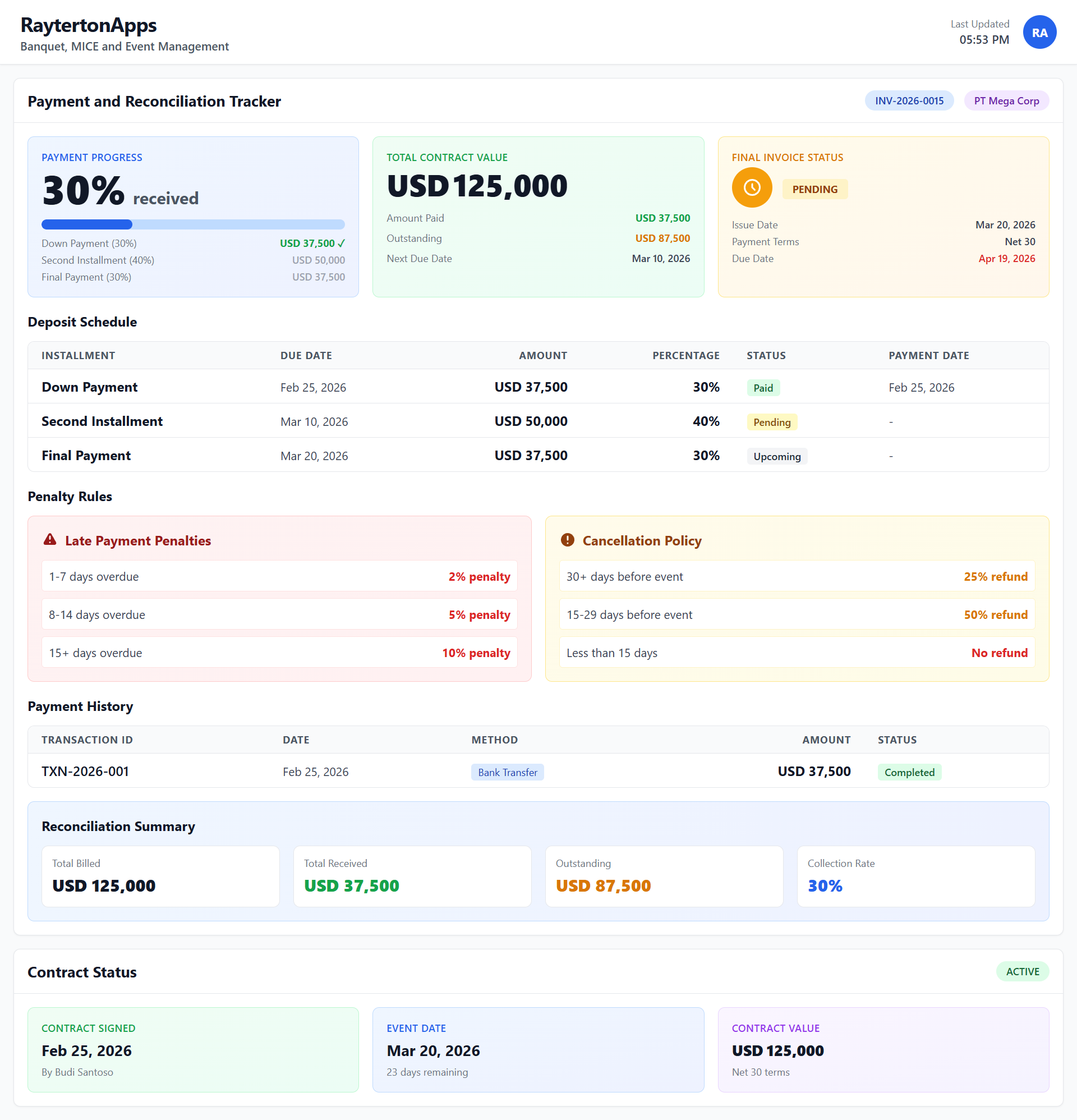Image resolution: width=1077 pixels, height=1120 pixels.
Task: Click the PENDING invoice status badge
Action: (x=814, y=189)
